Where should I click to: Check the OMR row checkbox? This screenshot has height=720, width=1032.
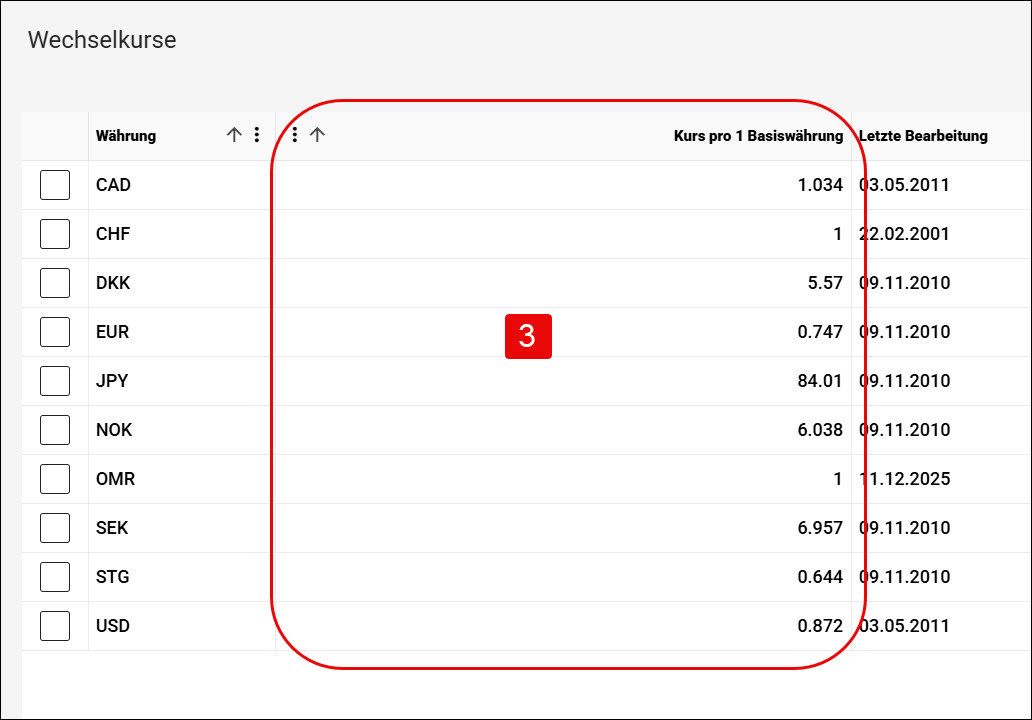point(55,479)
